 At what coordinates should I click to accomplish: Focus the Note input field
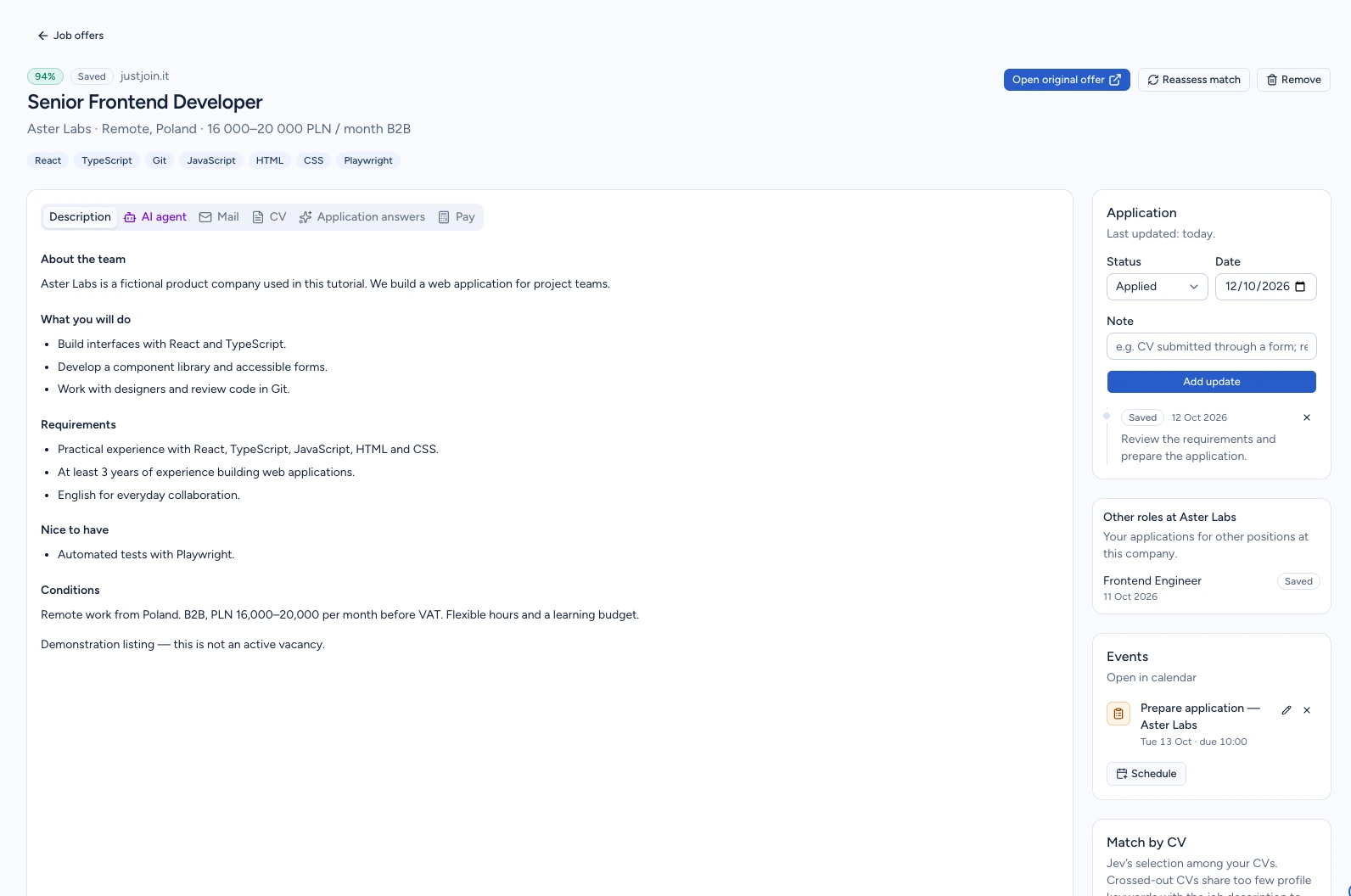(x=1212, y=346)
